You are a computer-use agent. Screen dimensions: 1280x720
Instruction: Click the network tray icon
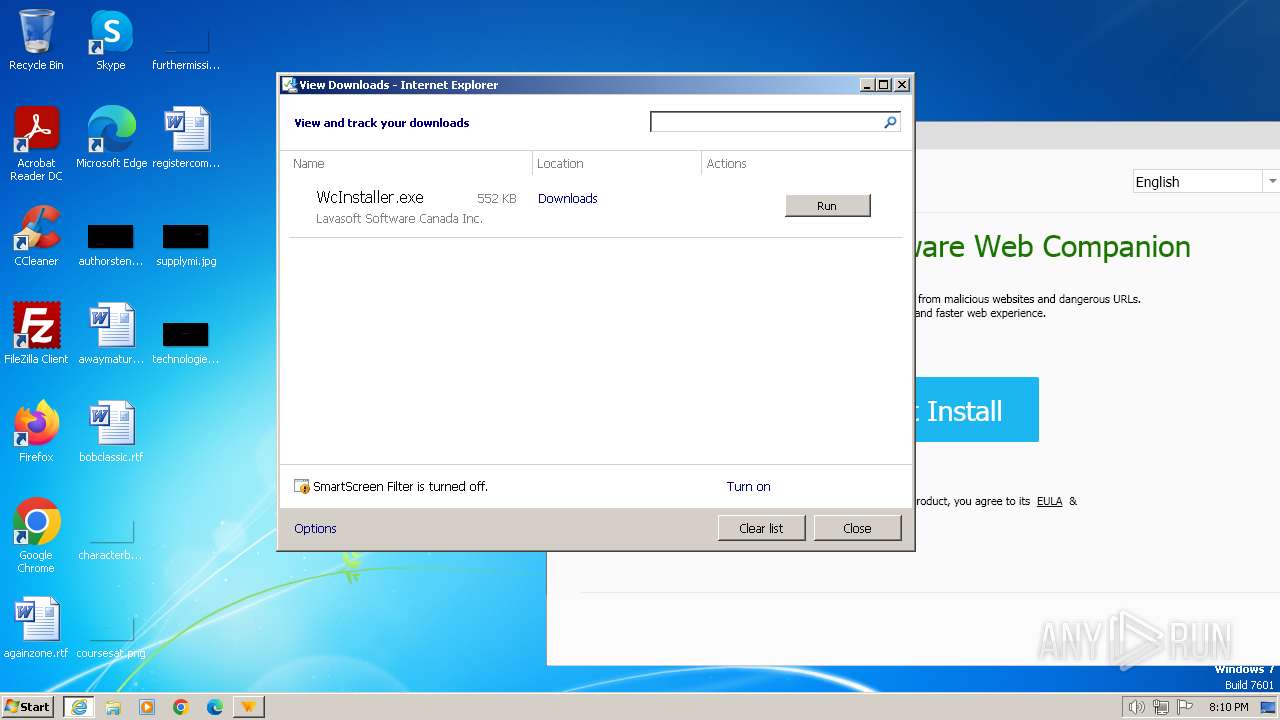1161,707
